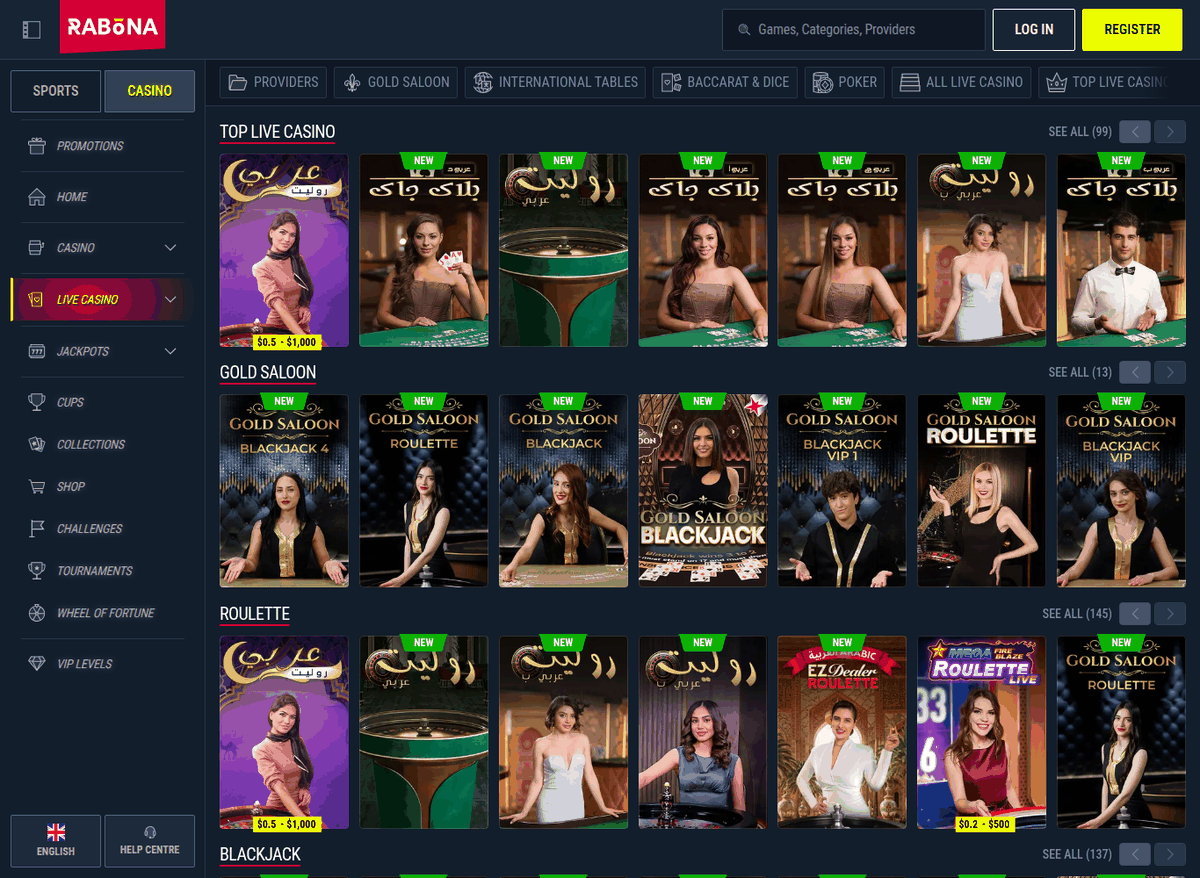Click See All (13) for Gold Saloon
Screen dimensions: 1200x878
pos(1080,372)
